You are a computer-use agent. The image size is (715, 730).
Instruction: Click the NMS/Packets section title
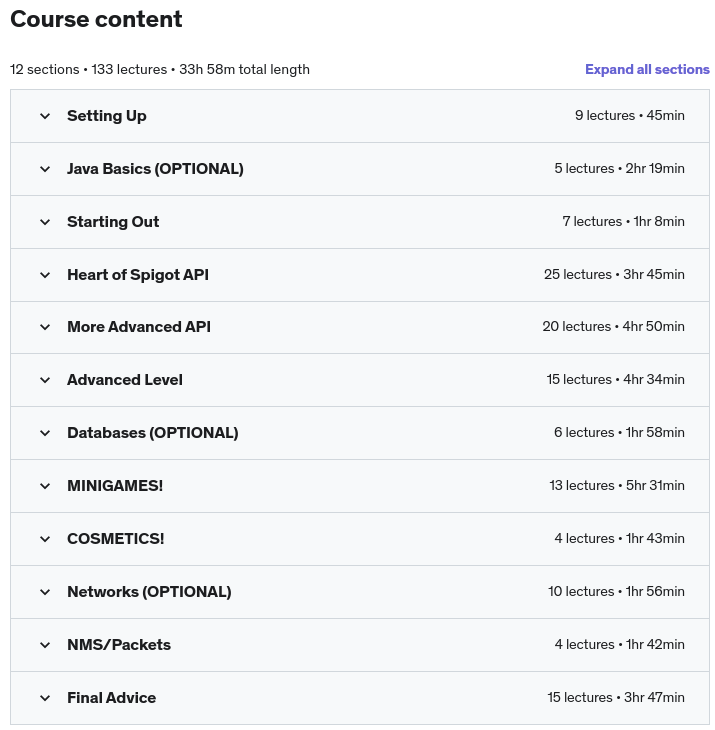pos(119,645)
